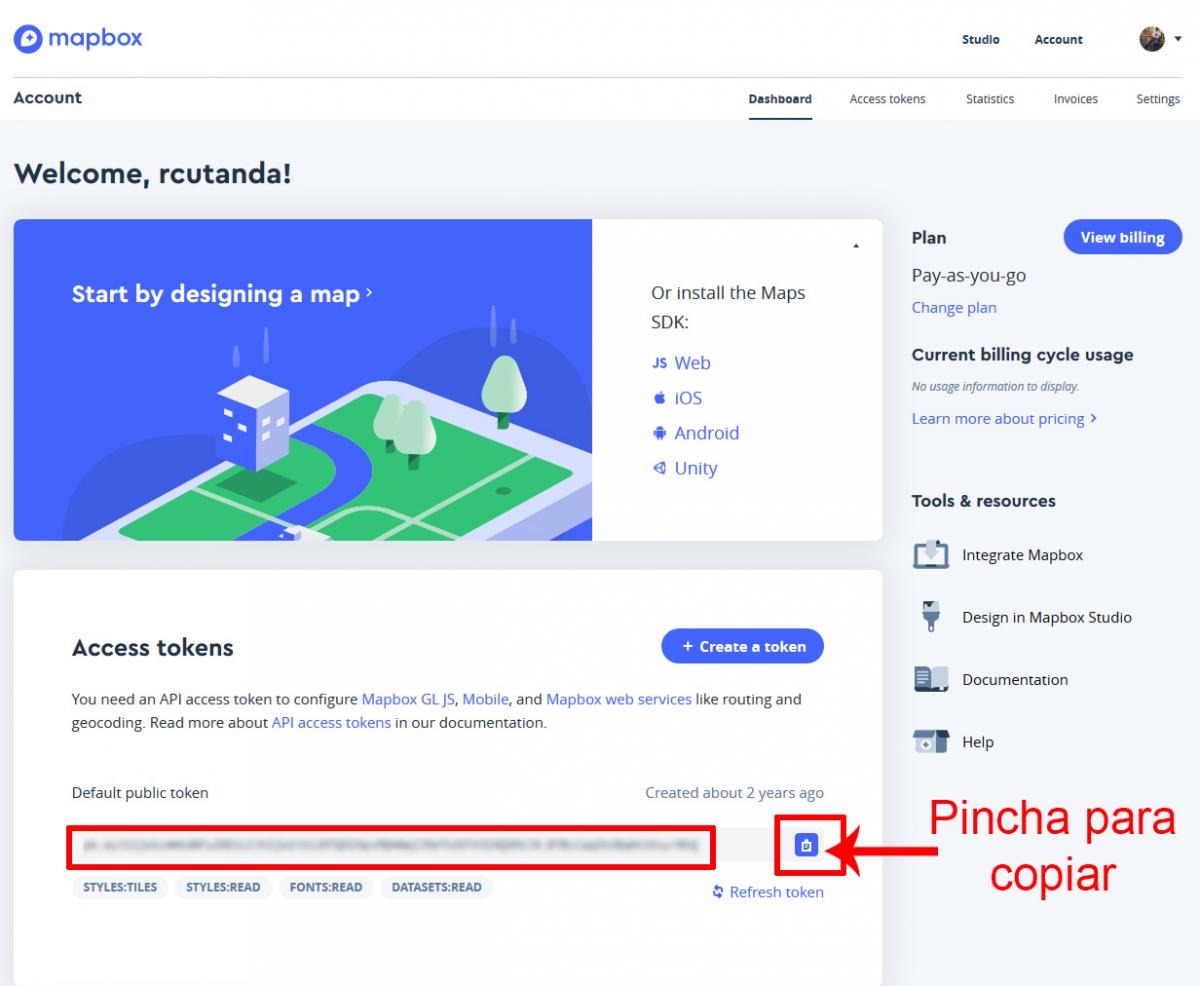Click the Android robot icon

pyautogui.click(x=659, y=433)
